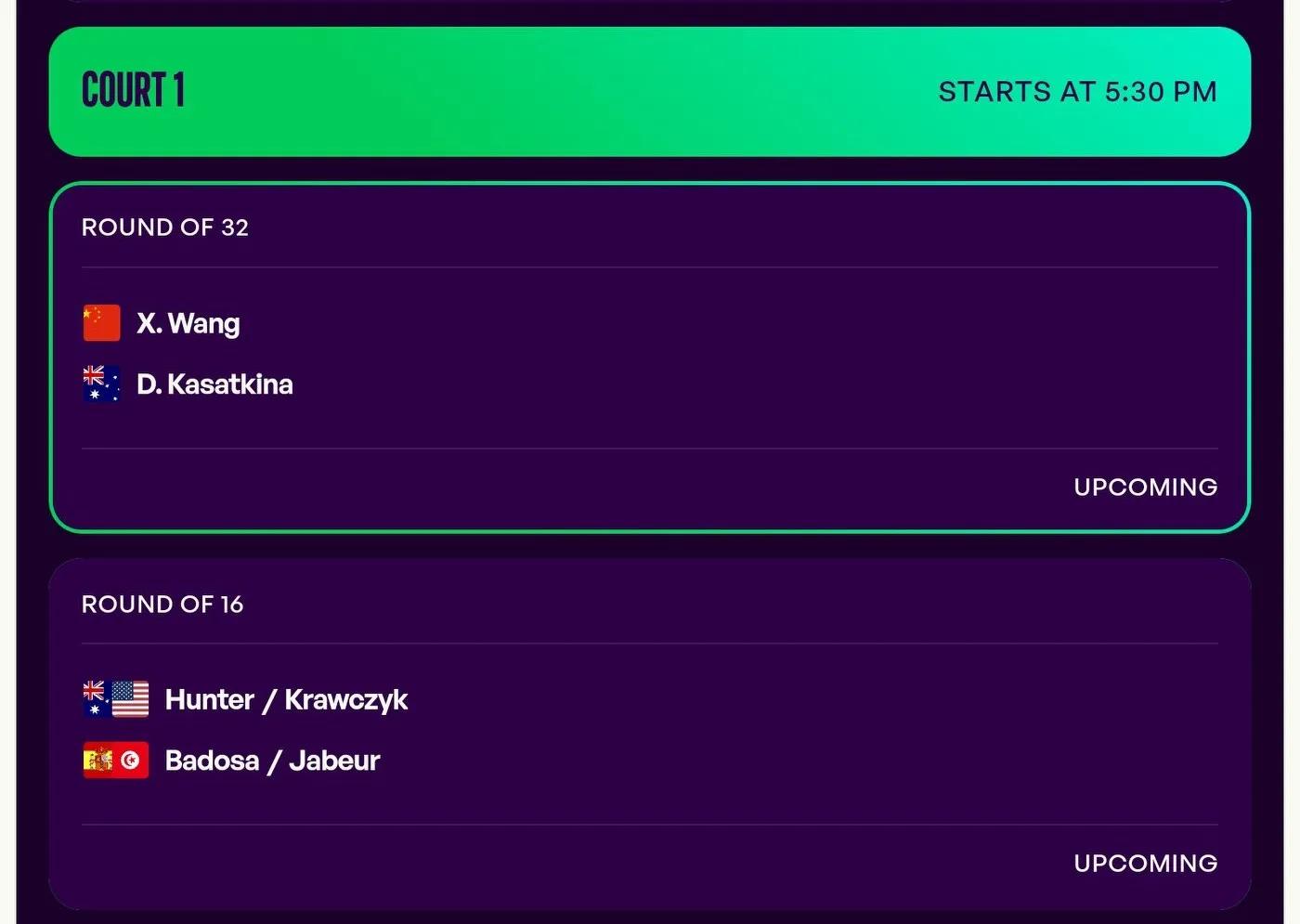
Task: Click Upcoming status on the doubles match
Action: [1145, 864]
